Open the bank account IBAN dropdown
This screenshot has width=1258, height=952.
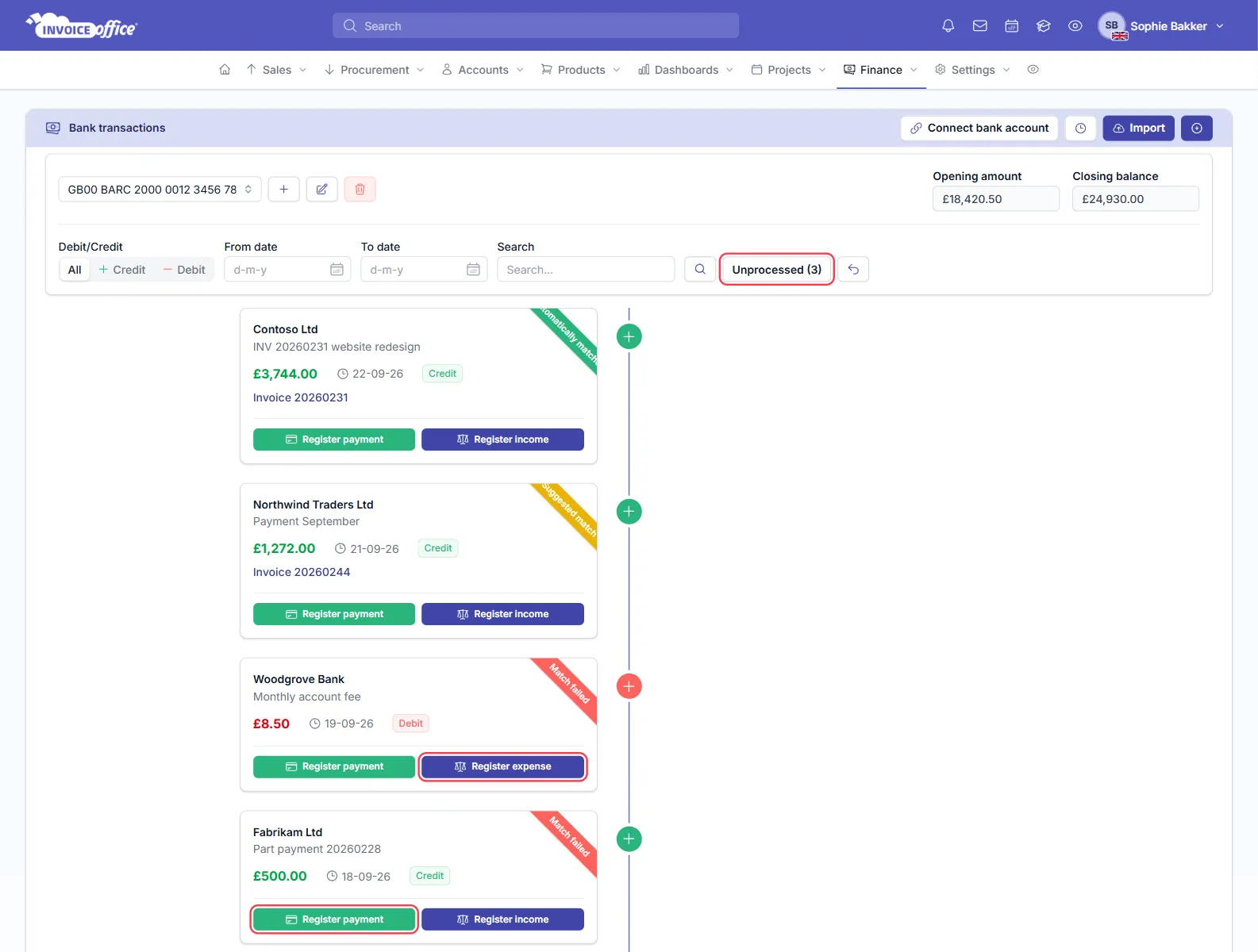point(160,190)
